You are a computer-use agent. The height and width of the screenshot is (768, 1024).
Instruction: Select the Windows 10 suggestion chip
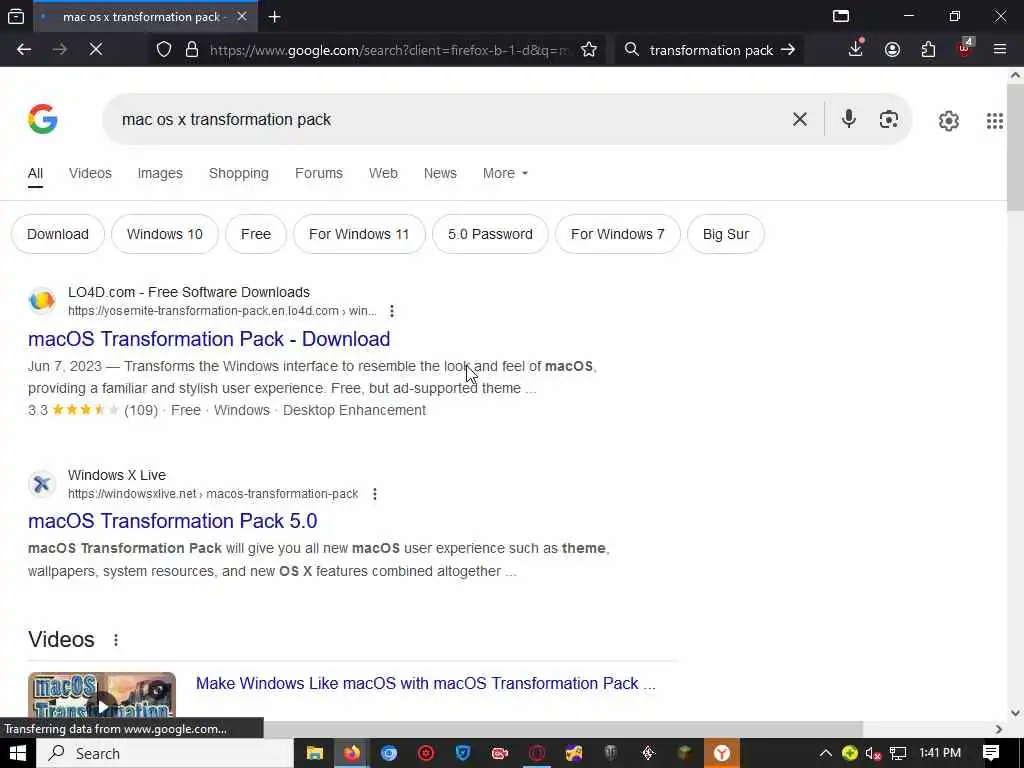pyautogui.click(x=165, y=234)
